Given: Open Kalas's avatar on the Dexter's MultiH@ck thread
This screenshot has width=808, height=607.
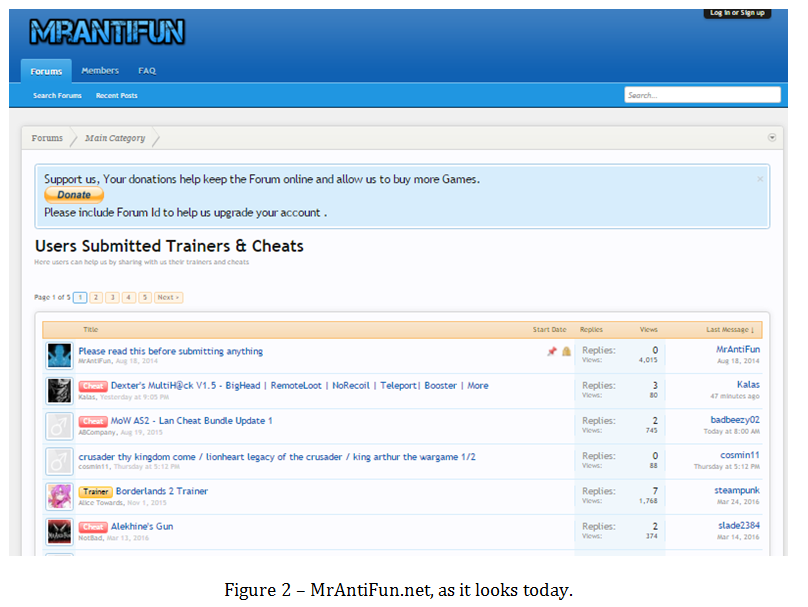Looking at the screenshot, I should [x=59, y=391].
